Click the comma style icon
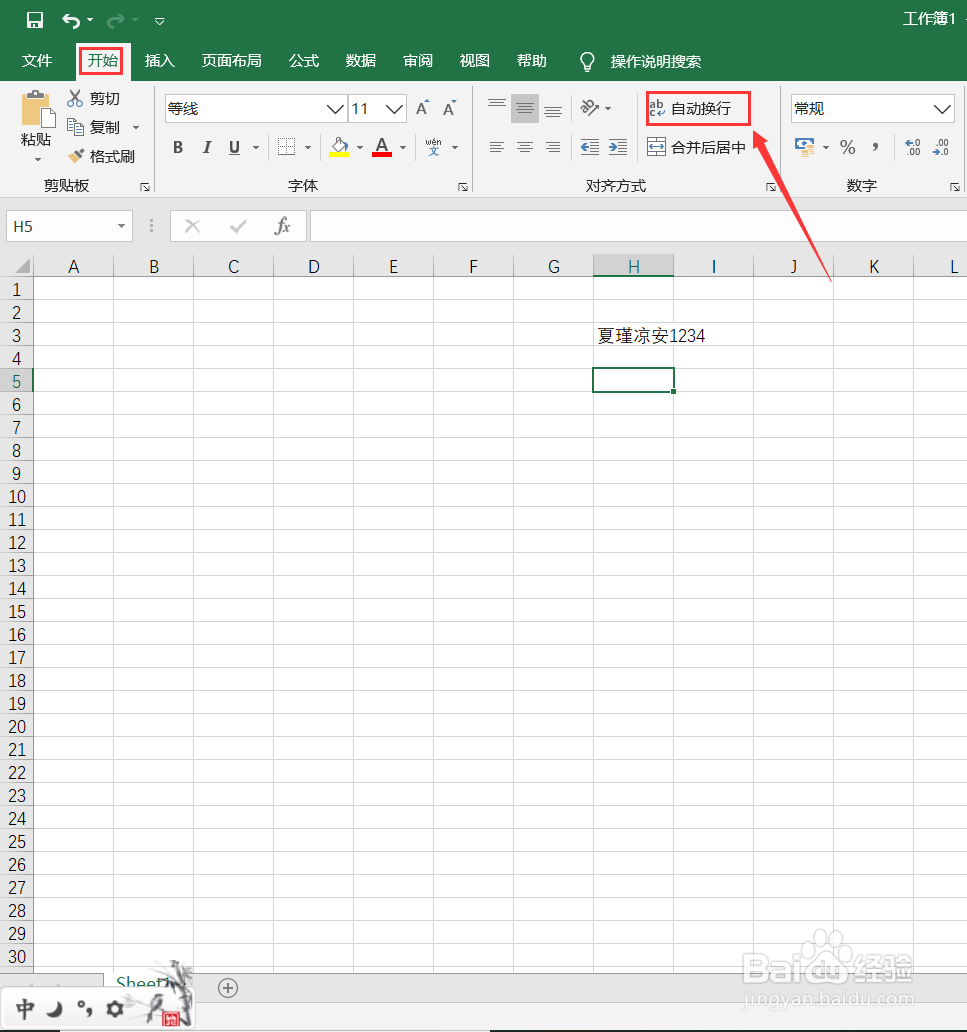Viewport: 967px width, 1032px height. [873, 147]
